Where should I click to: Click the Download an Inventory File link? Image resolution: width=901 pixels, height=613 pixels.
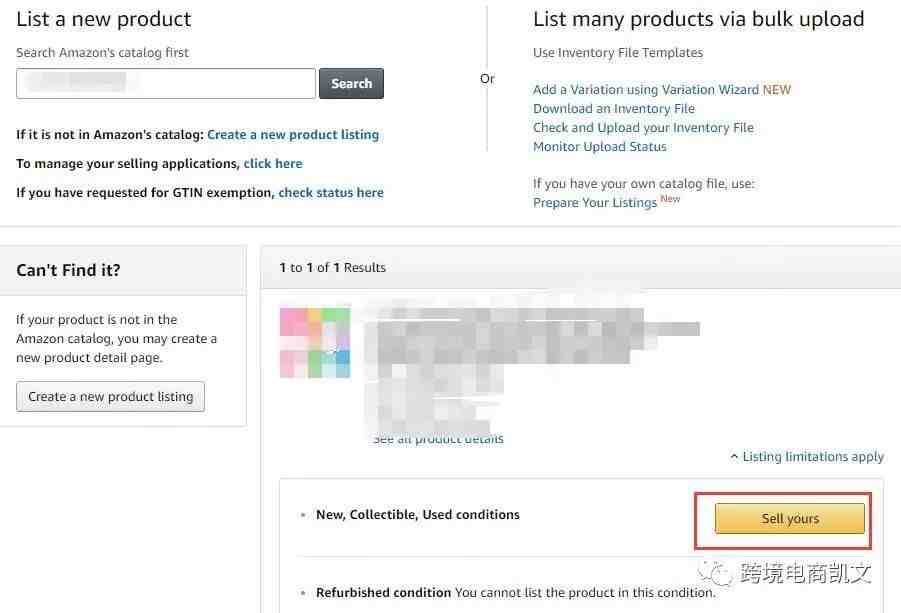pos(614,108)
